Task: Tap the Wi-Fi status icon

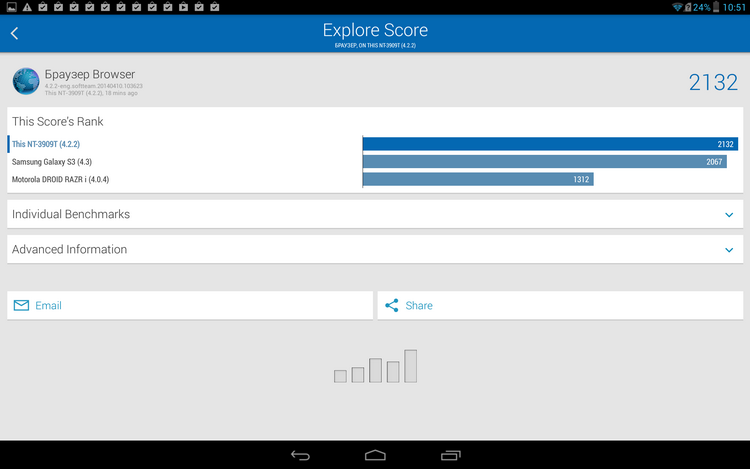Action: [677, 7]
